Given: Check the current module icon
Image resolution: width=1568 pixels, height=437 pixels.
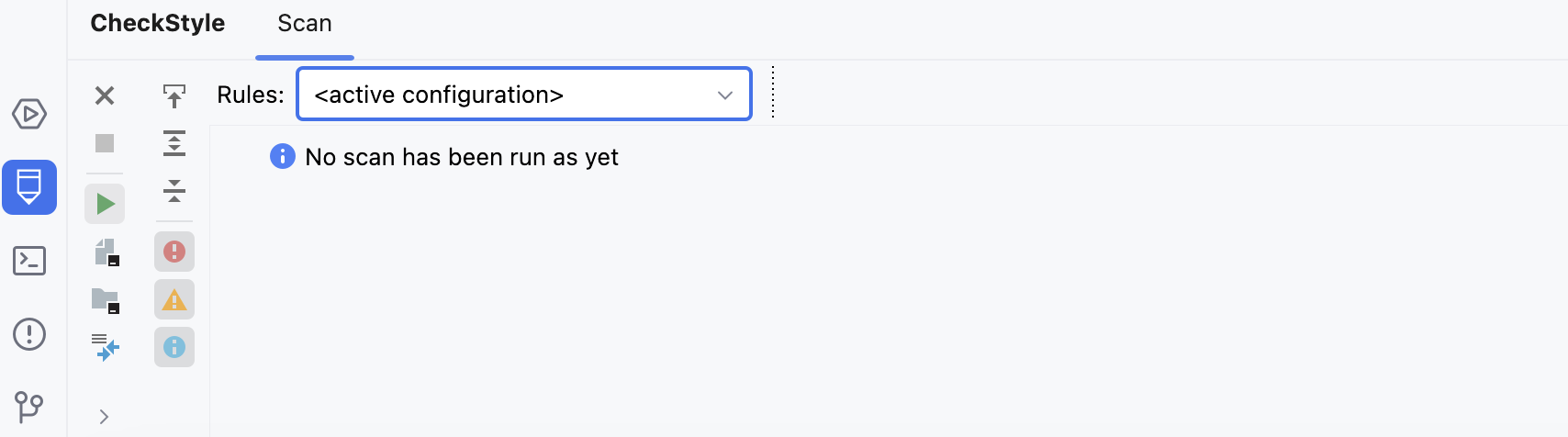Looking at the screenshot, I should pyautogui.click(x=106, y=252).
